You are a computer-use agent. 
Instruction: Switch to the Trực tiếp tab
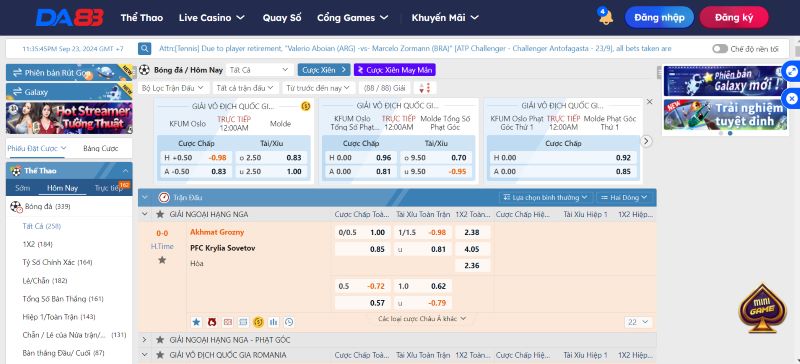[x=109, y=188]
